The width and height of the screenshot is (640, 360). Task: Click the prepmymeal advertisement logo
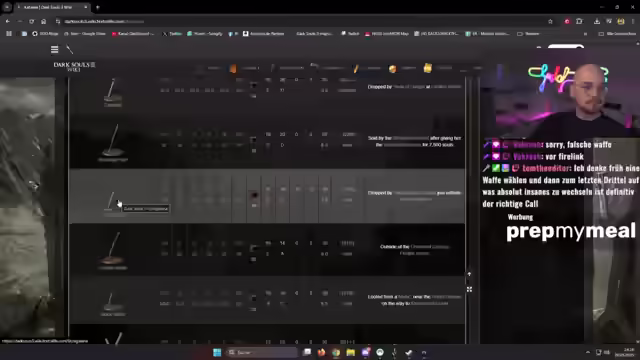tap(571, 231)
